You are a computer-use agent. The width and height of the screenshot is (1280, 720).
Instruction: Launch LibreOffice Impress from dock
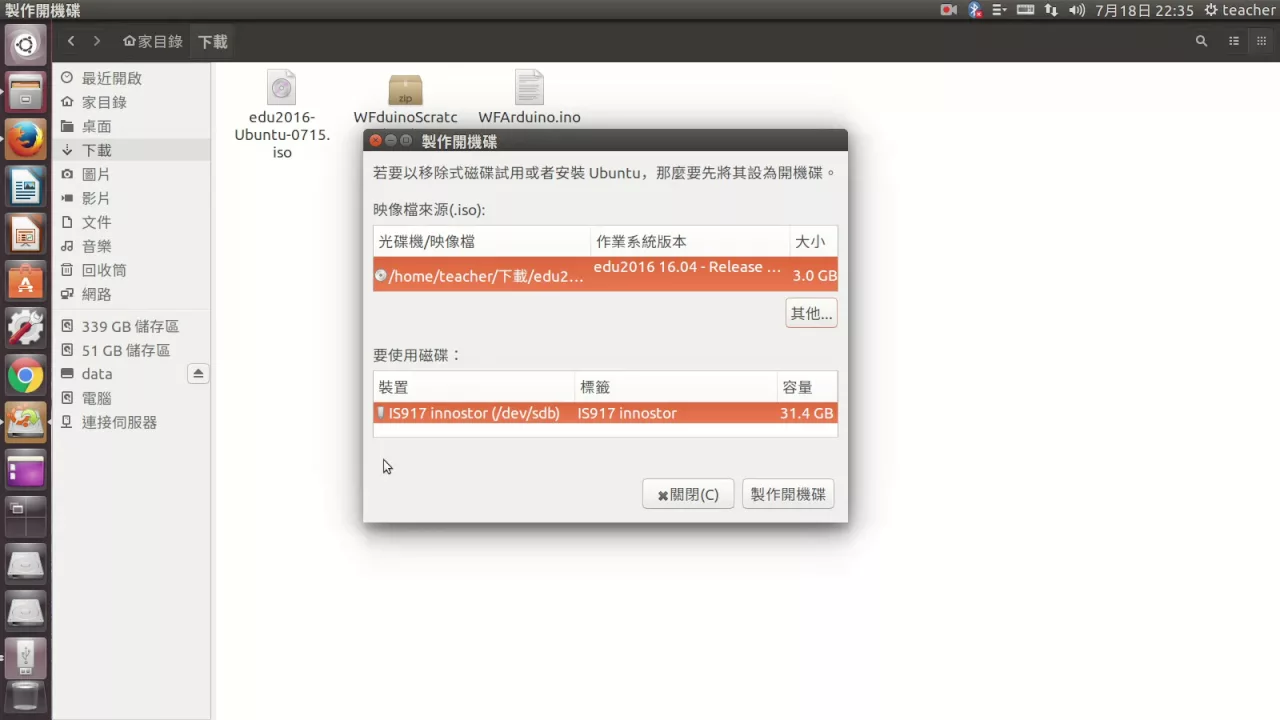(x=25, y=235)
